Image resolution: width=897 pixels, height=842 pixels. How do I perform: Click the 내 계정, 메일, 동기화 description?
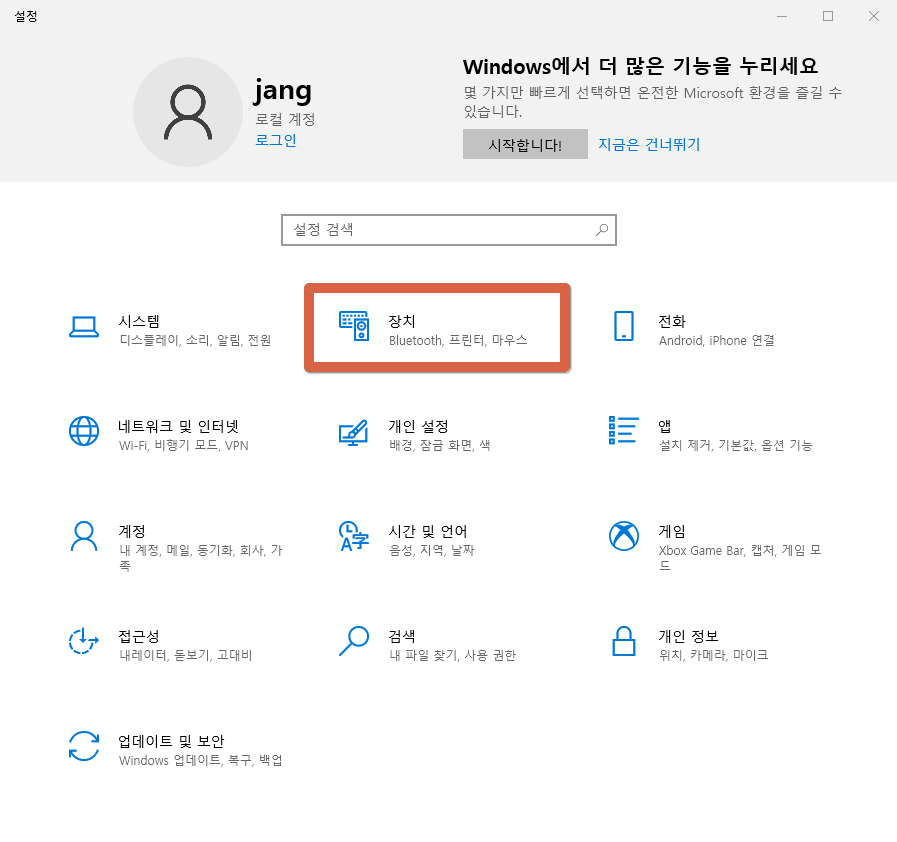pyautogui.click(x=201, y=558)
